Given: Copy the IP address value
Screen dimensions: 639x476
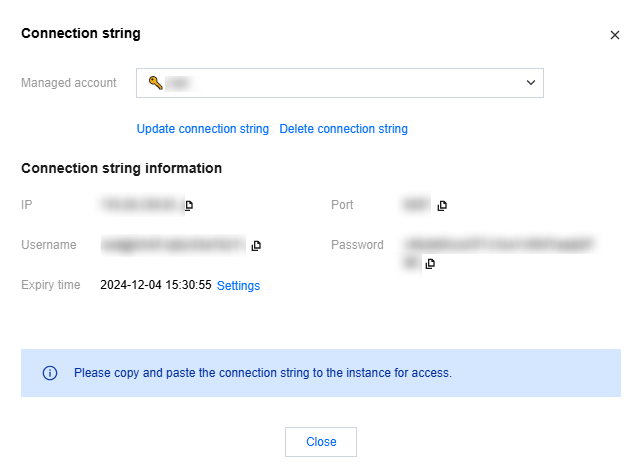Looking at the screenshot, I should click(188, 206).
